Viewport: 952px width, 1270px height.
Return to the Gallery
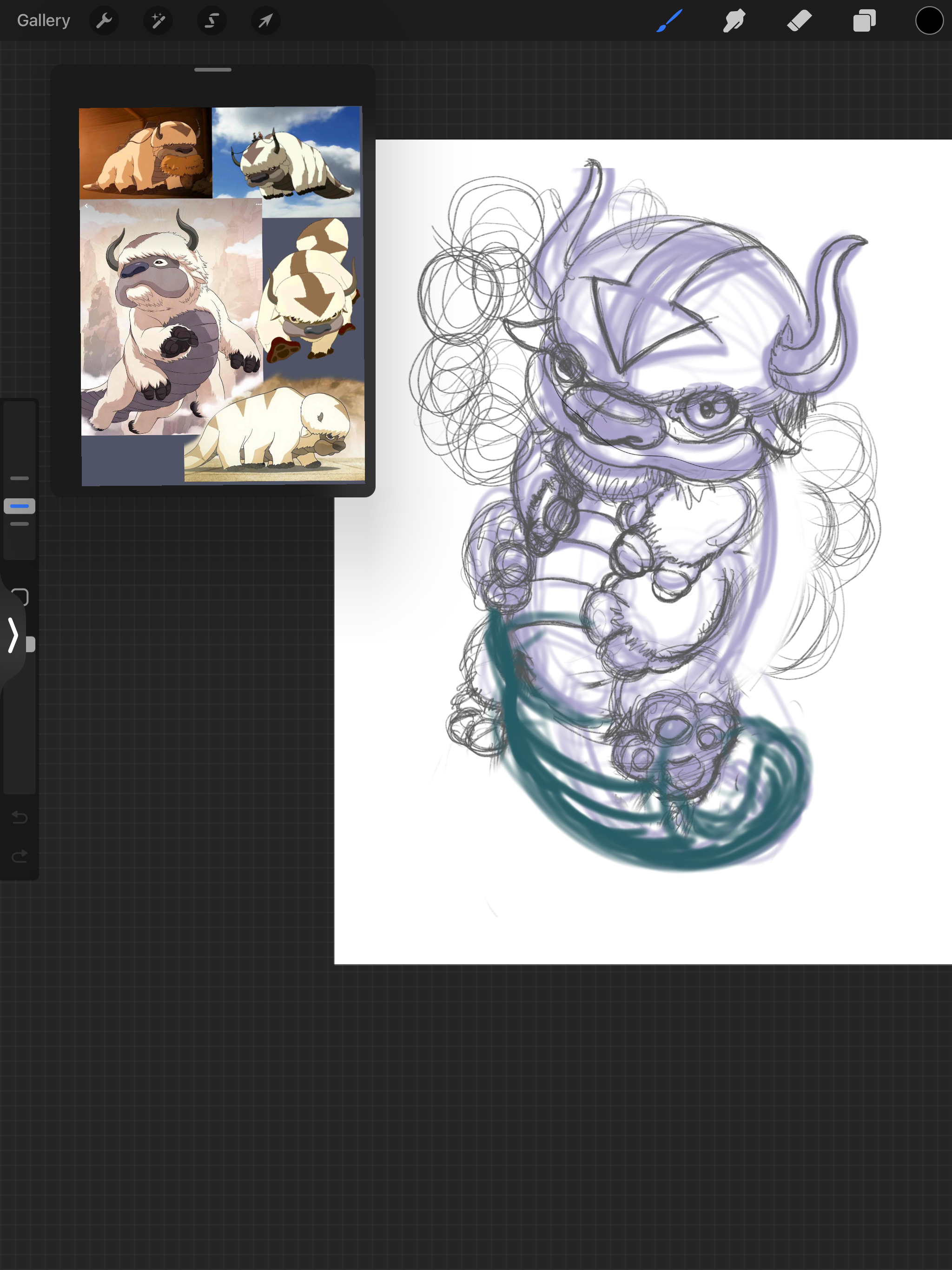pos(44,20)
